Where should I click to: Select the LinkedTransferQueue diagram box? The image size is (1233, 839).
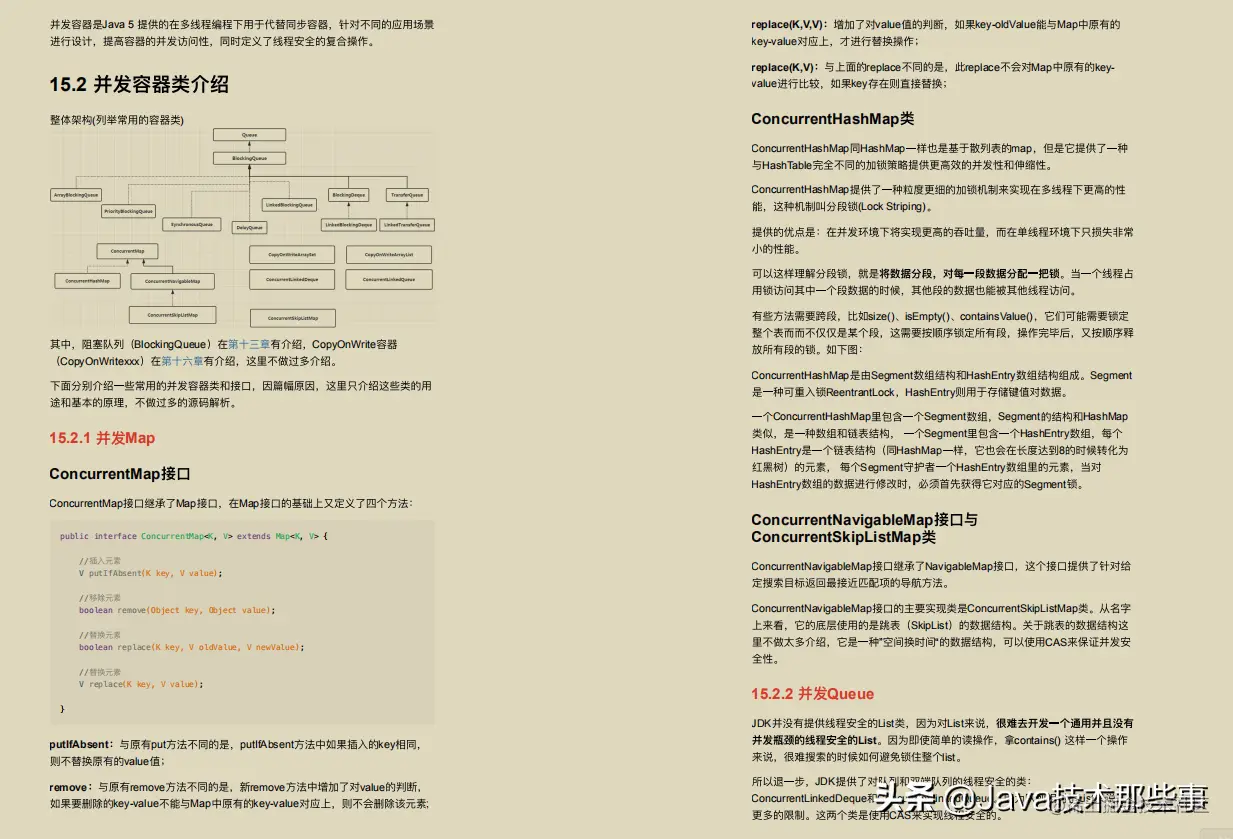click(407, 225)
